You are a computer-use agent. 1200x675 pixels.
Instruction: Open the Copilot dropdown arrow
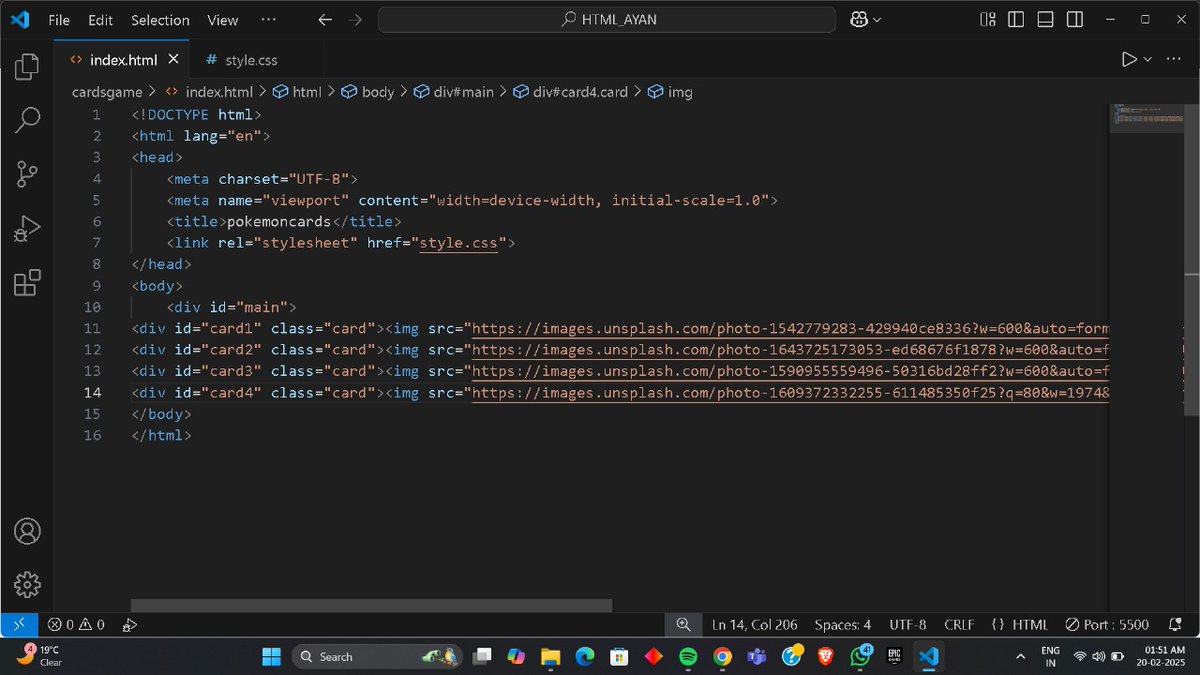[877, 20]
